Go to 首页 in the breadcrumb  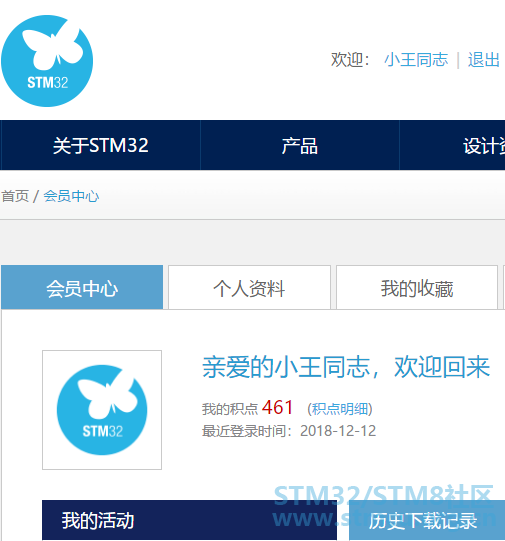15,196
